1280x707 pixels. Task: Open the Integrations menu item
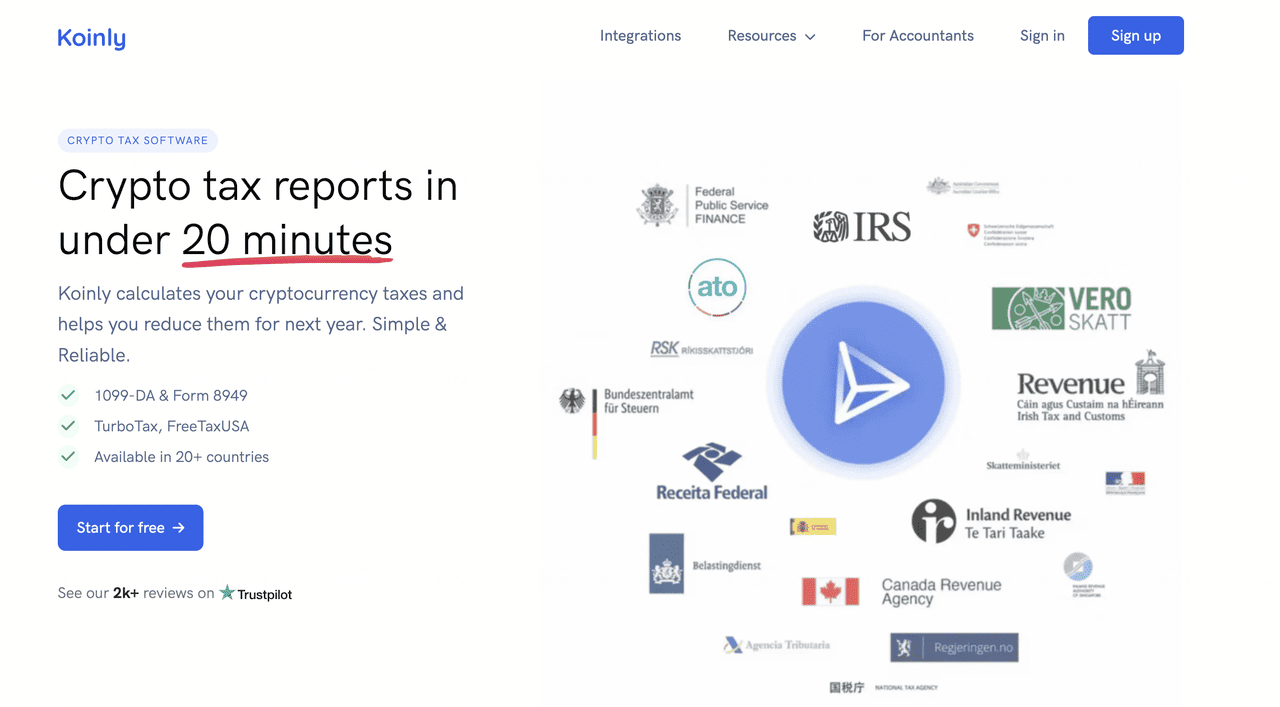(640, 36)
